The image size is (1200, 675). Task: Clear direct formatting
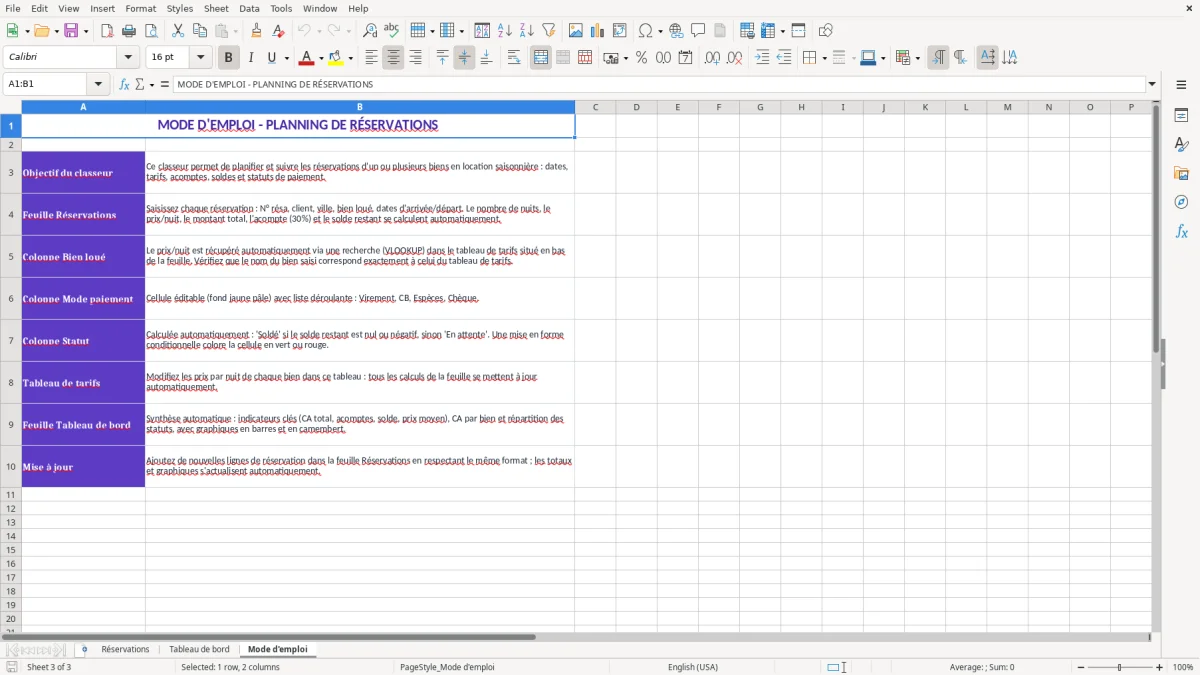(x=278, y=31)
